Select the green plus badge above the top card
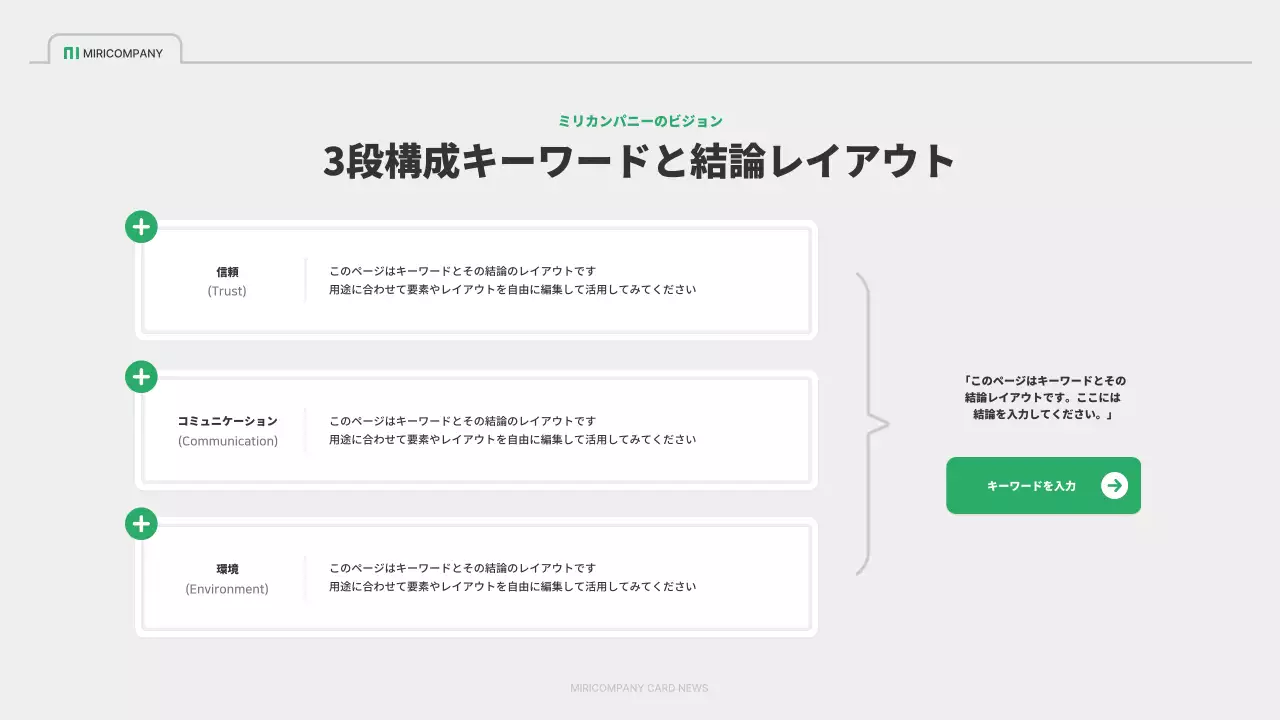The width and height of the screenshot is (1280, 720). pyautogui.click(x=140, y=226)
